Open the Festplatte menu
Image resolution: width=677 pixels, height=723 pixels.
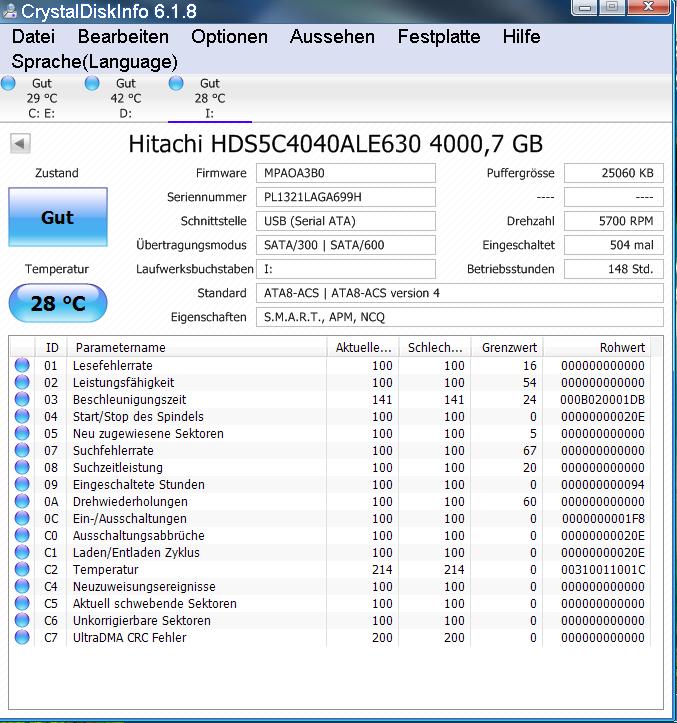pos(439,37)
